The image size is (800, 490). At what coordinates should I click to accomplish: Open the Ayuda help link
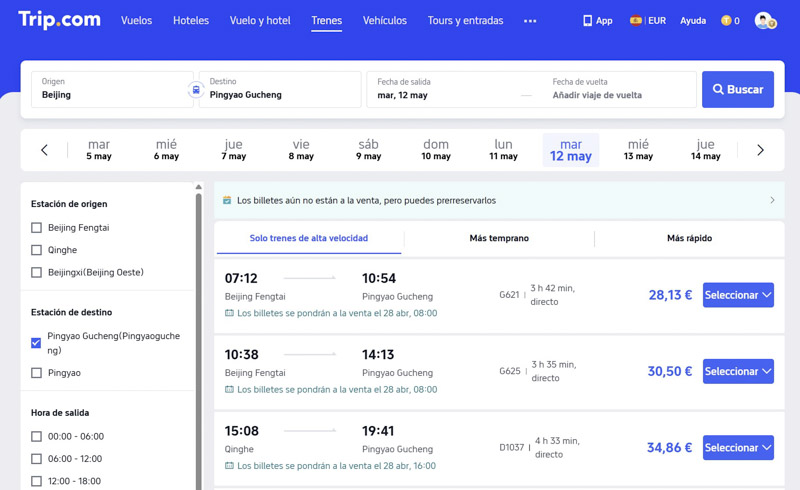[x=693, y=20]
